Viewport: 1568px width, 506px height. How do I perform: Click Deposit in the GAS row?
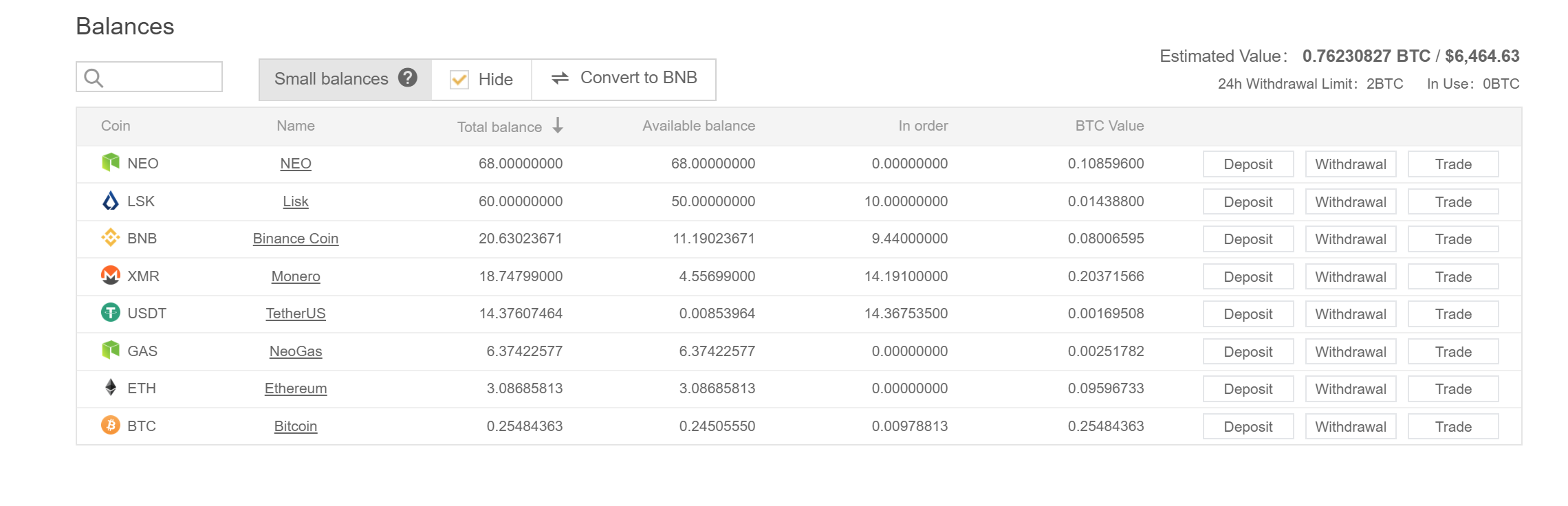[x=1248, y=351]
